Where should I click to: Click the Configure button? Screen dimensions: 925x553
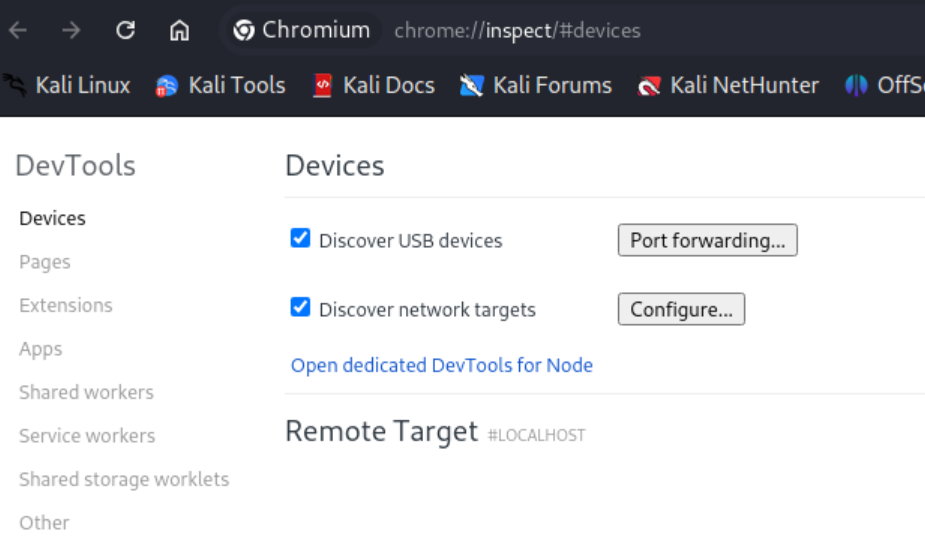point(681,309)
